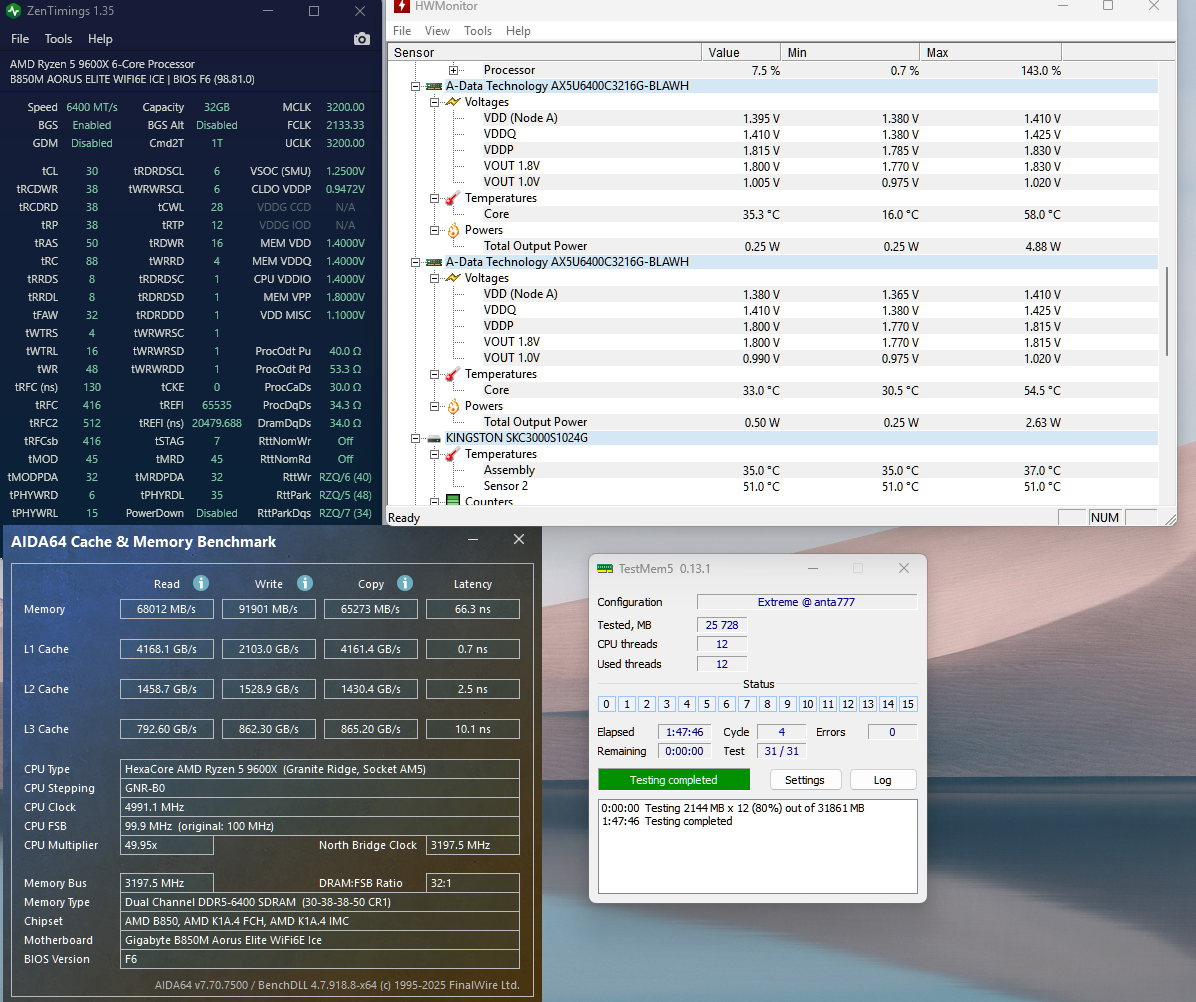Image resolution: width=1196 pixels, height=1002 pixels.
Task: Open the HWMonitor Tools menu
Action: 477,31
